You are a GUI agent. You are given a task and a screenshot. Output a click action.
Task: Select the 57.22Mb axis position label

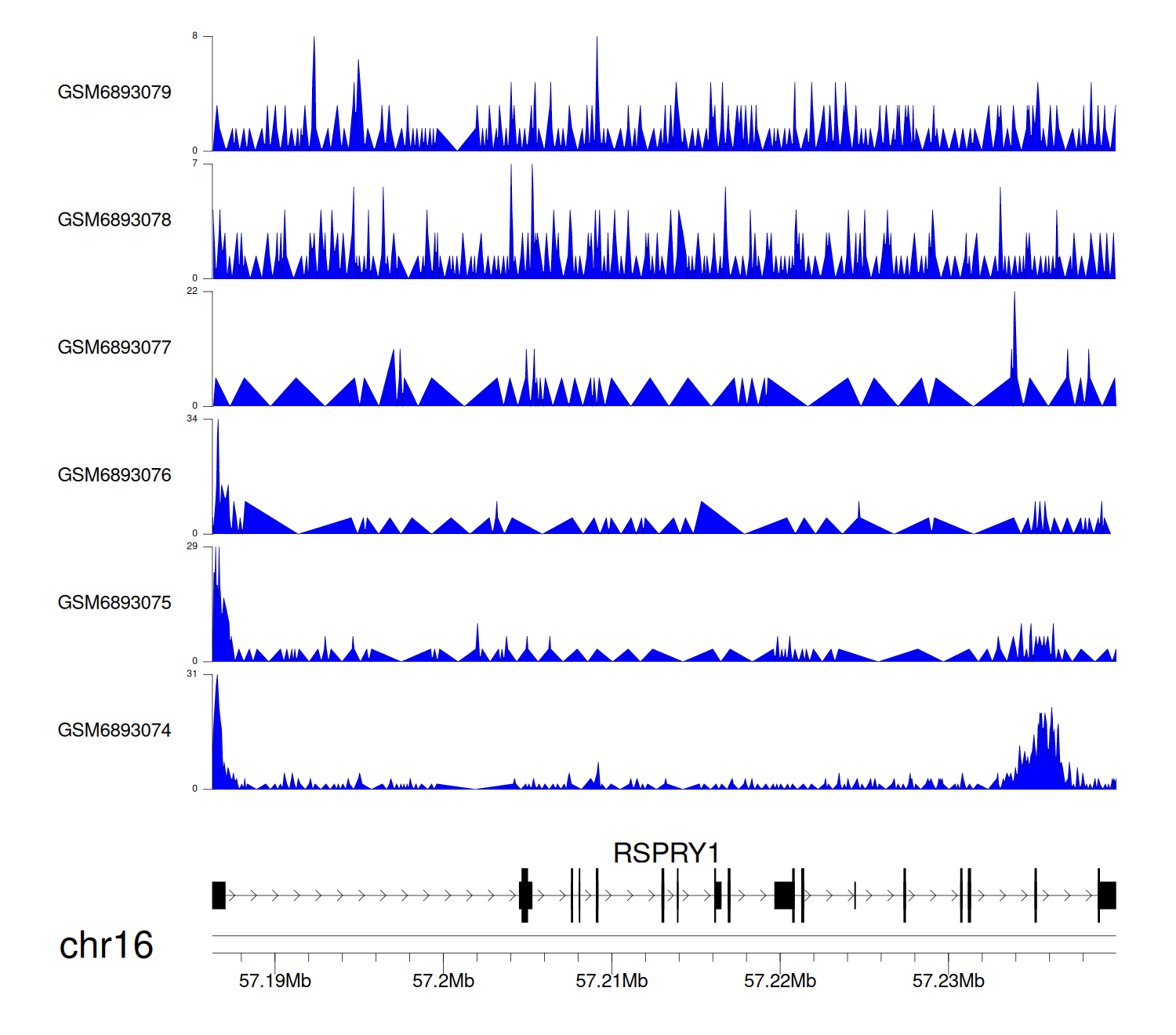coord(780,981)
